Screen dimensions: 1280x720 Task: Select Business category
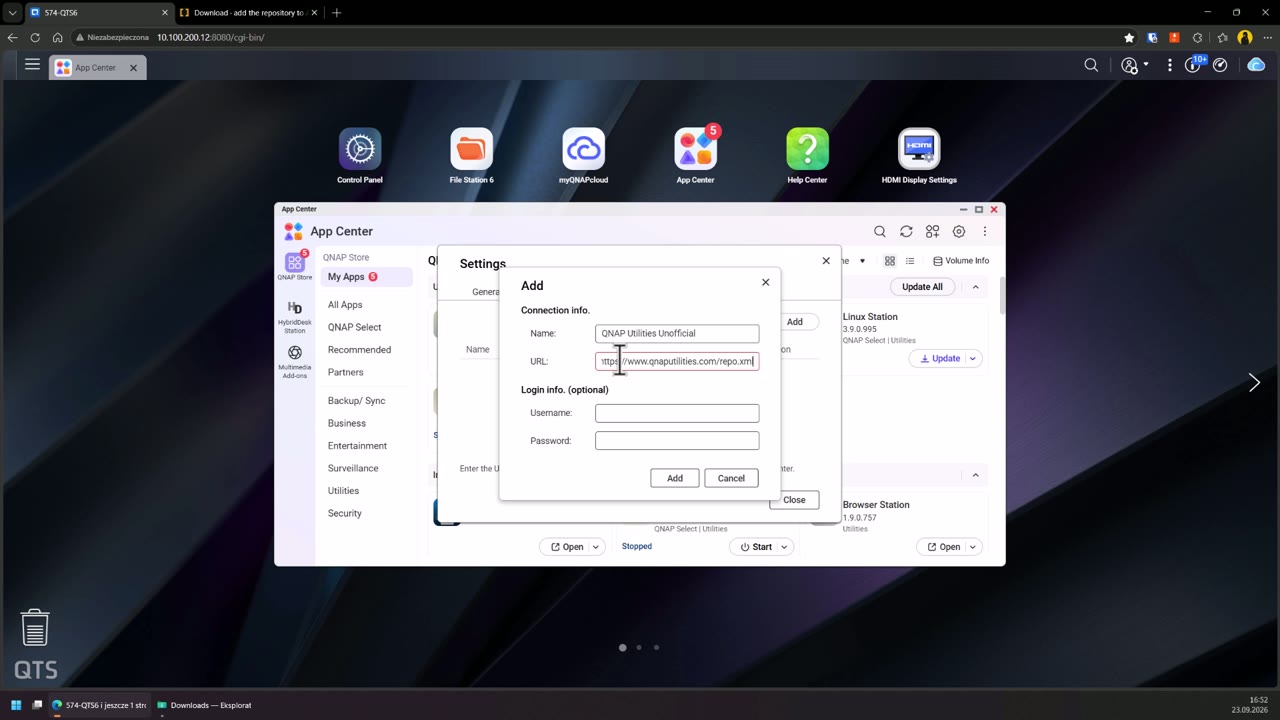click(x=347, y=423)
